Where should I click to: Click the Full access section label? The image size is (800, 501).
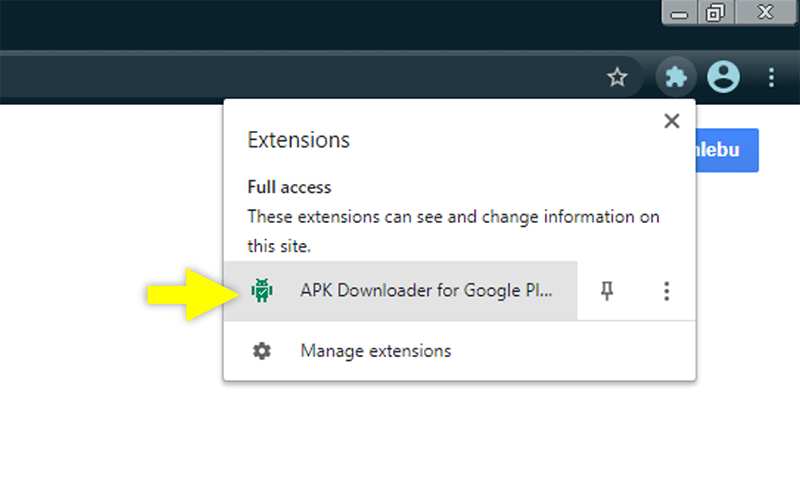click(289, 187)
